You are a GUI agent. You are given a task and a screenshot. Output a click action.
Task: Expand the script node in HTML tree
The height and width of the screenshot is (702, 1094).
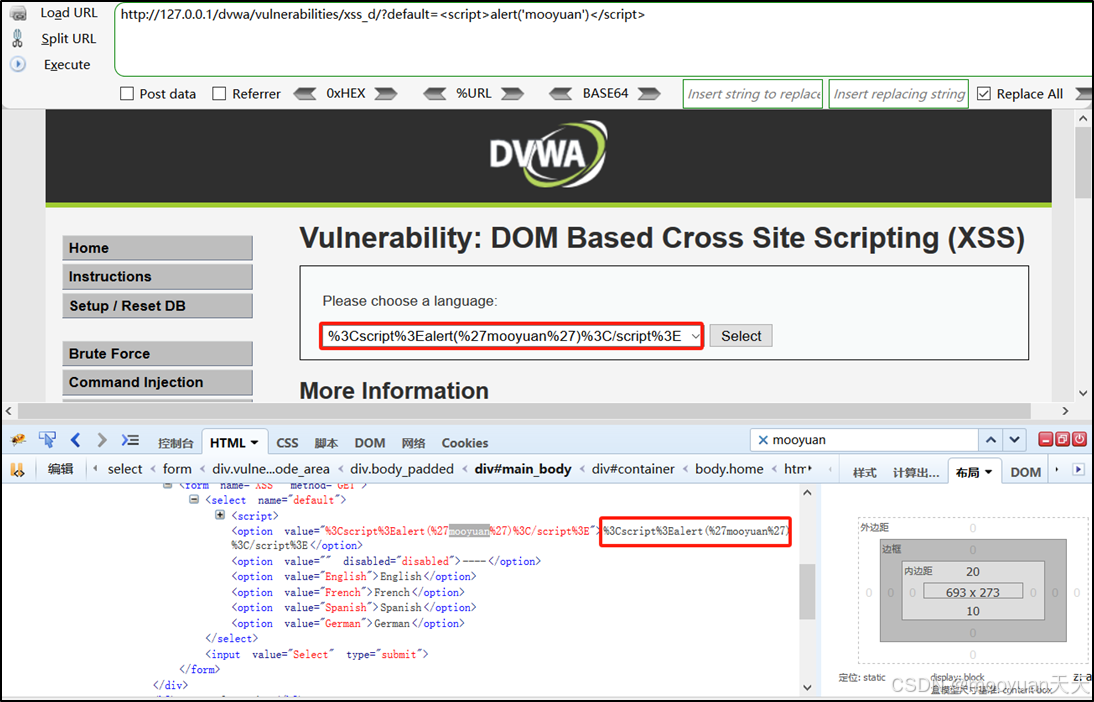[x=220, y=515]
